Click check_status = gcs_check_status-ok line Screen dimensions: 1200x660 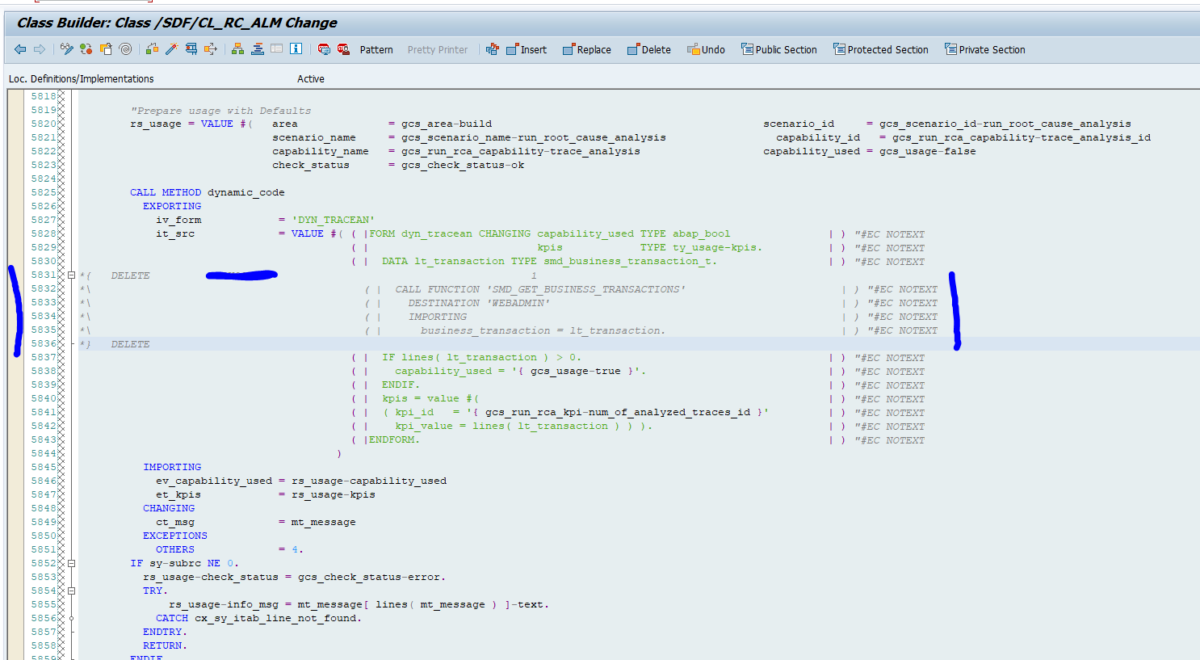point(398,165)
